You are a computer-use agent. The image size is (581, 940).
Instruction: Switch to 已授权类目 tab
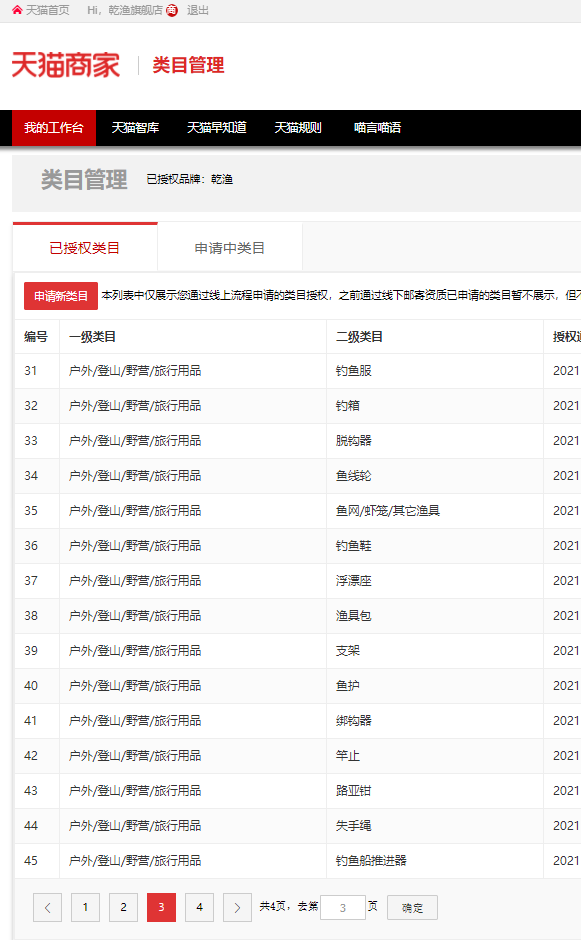[85, 248]
